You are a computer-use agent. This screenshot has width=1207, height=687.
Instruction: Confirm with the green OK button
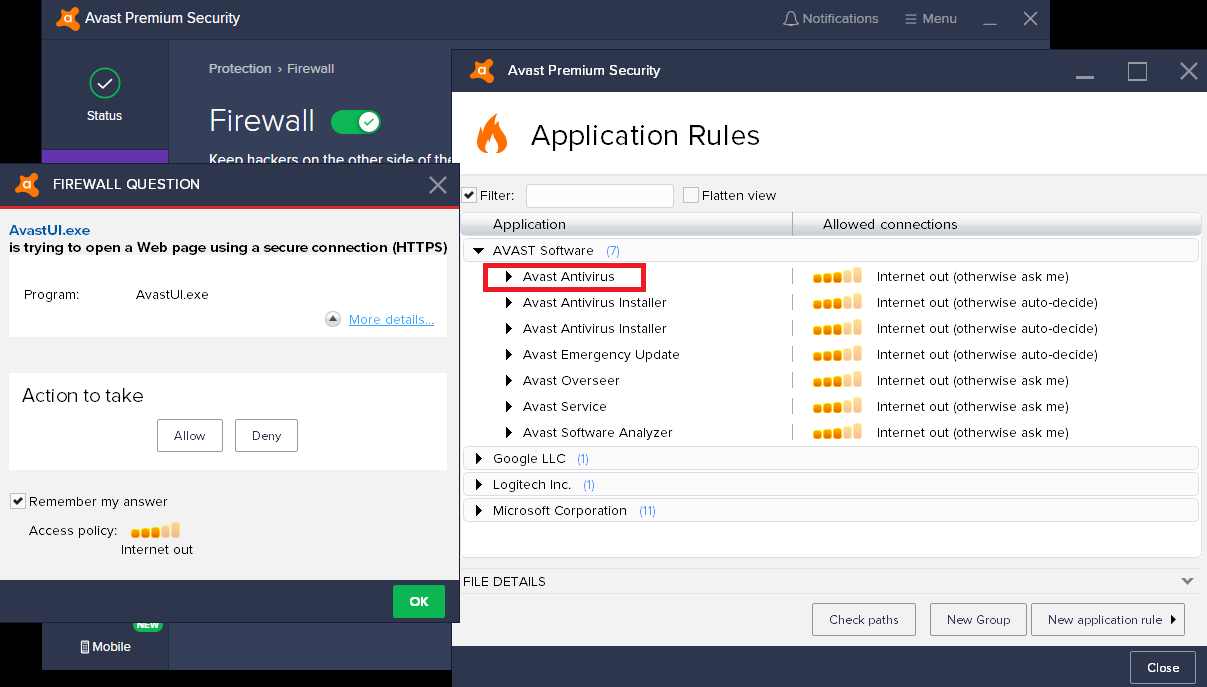[x=419, y=601]
